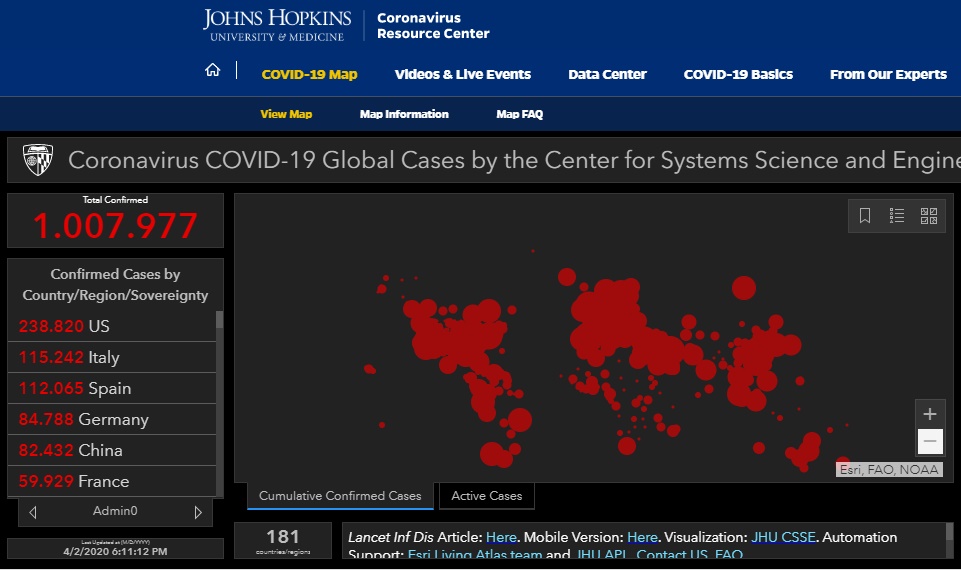
Task: Click the country list scrollbar
Action: pyautogui.click(x=219, y=400)
